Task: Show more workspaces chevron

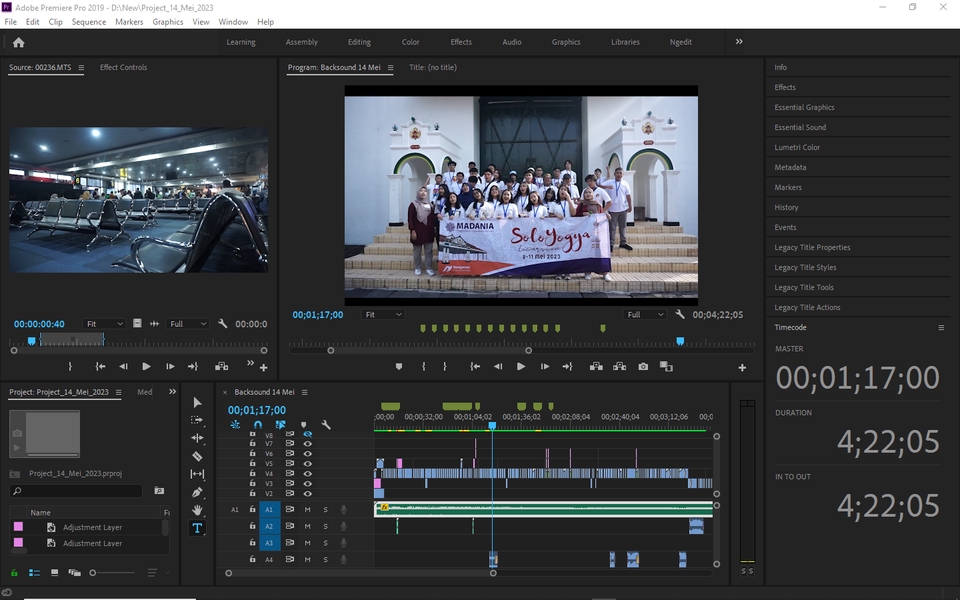Action: pyautogui.click(x=739, y=42)
